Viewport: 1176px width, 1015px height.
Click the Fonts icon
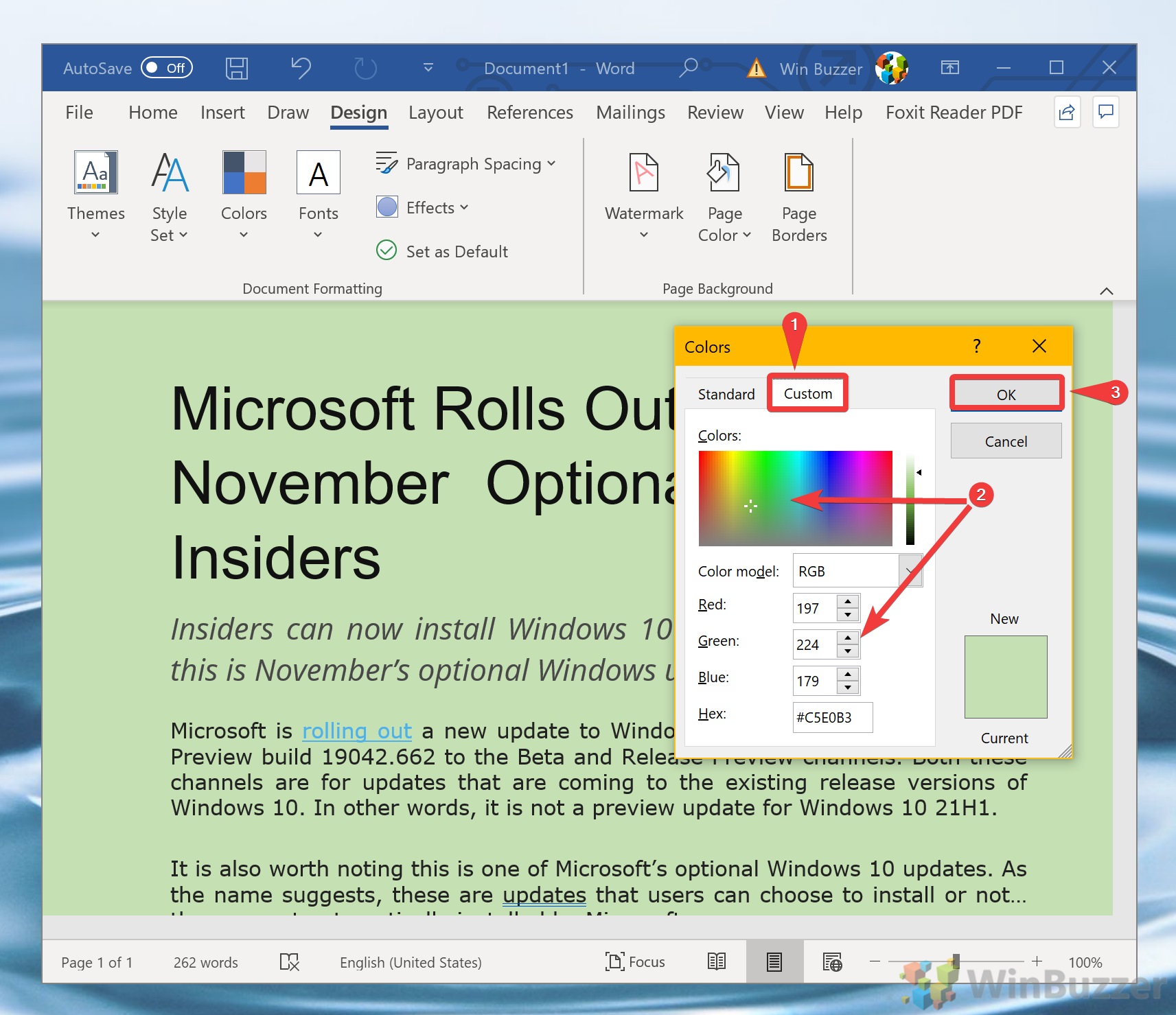319,172
